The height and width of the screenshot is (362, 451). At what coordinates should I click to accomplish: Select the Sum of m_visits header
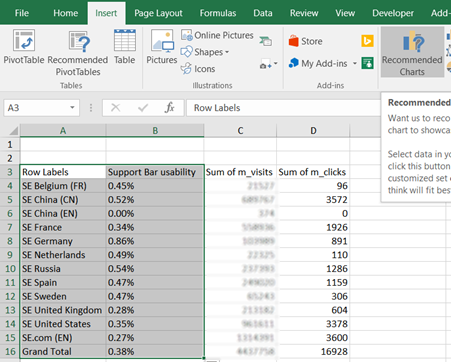240,172
